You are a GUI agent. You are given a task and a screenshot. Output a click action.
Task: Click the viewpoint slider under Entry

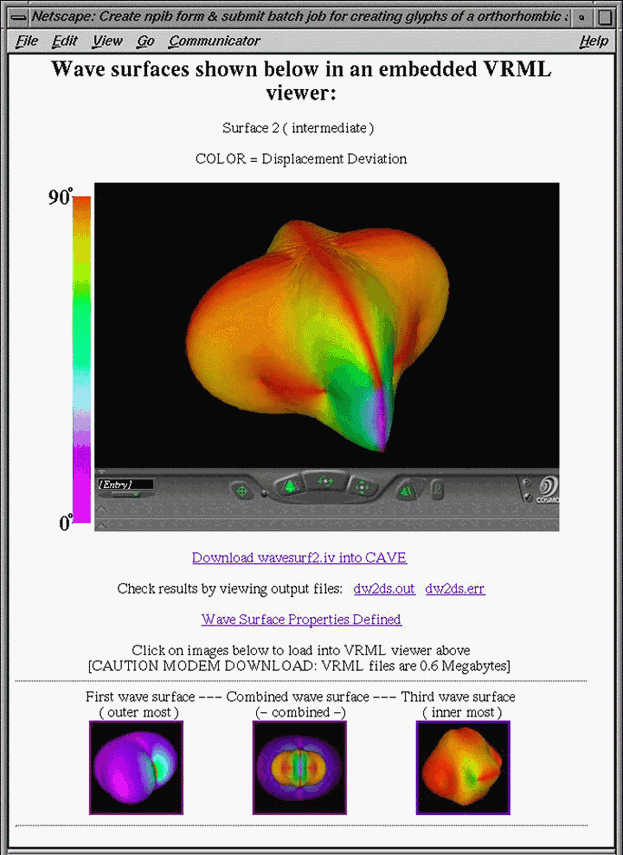pos(125,495)
